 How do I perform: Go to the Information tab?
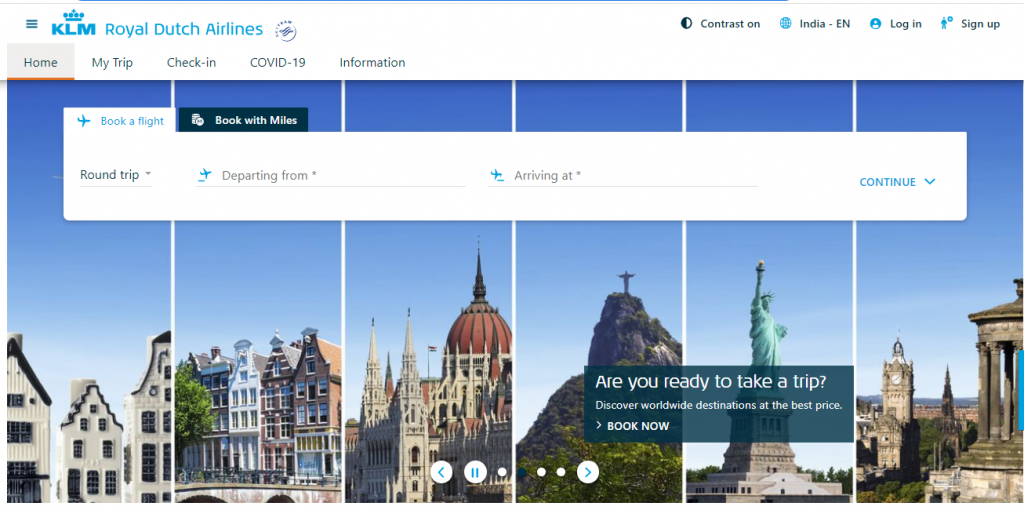pos(372,62)
